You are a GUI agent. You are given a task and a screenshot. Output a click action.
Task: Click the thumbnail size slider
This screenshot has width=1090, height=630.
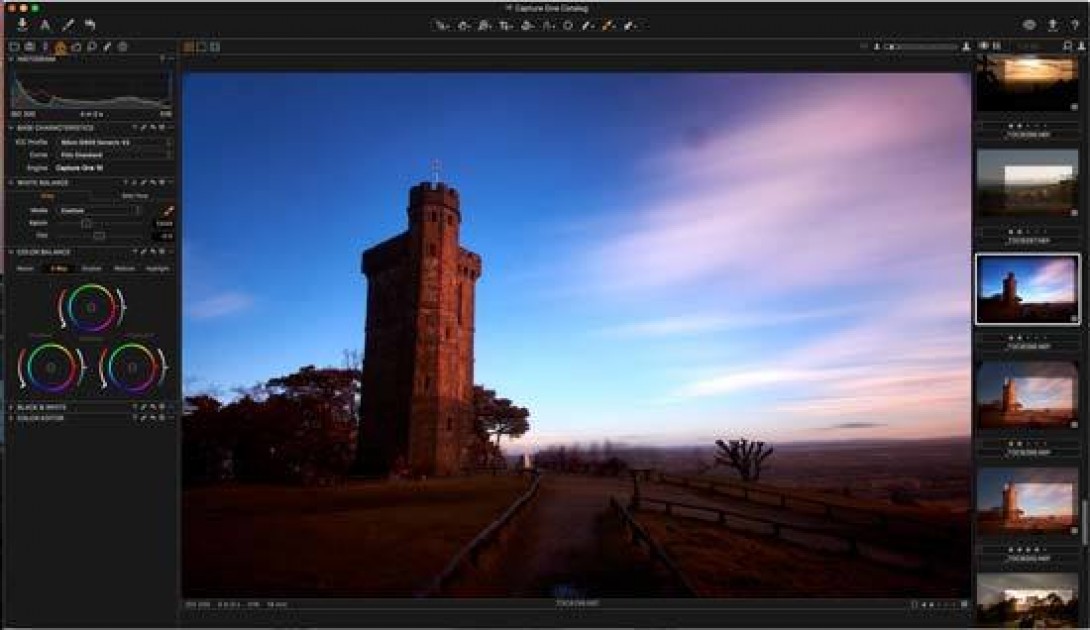921,47
